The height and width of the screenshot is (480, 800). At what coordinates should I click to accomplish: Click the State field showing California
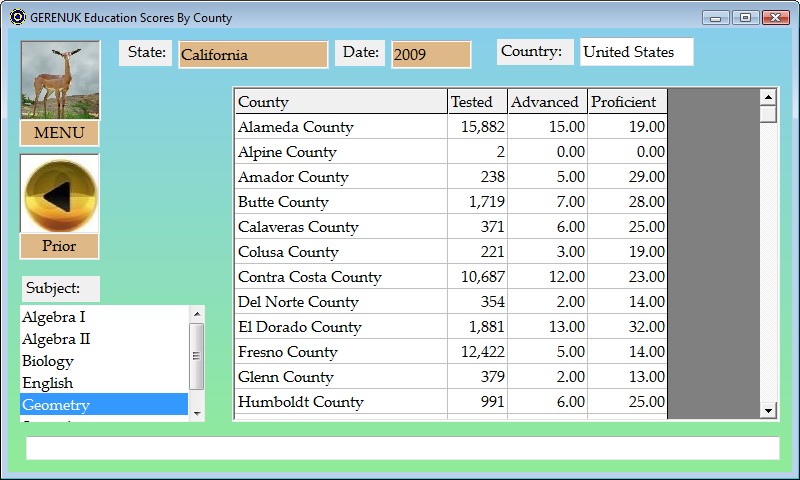pos(253,55)
